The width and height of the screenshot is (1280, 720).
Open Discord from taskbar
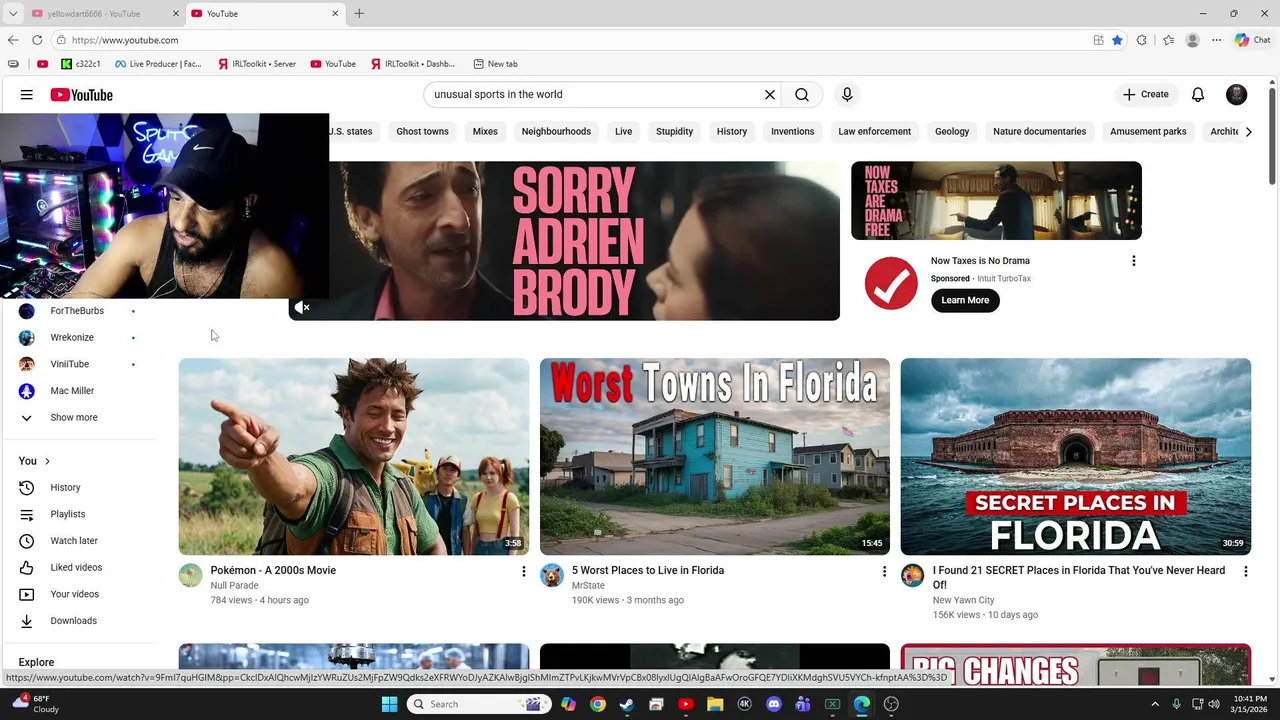(773, 704)
